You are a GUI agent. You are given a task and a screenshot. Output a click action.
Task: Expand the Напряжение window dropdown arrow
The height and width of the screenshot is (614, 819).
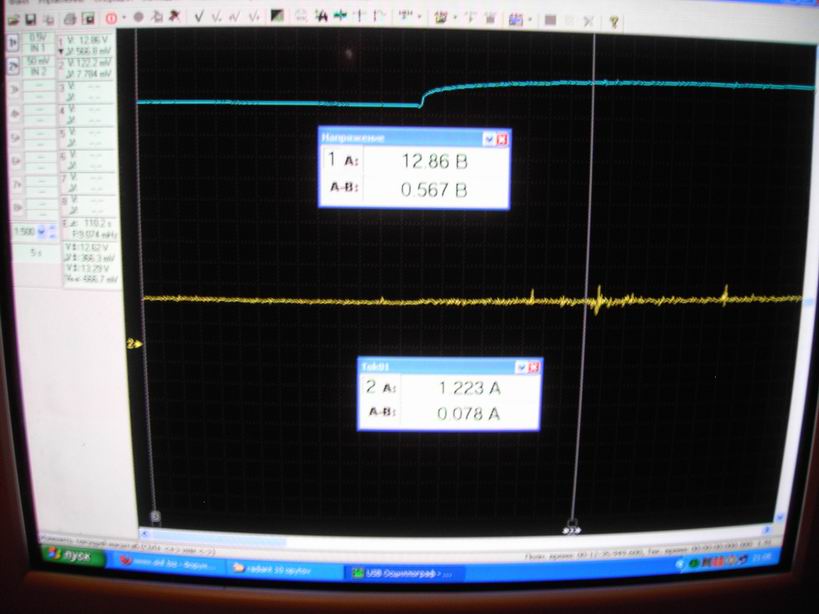click(488, 139)
